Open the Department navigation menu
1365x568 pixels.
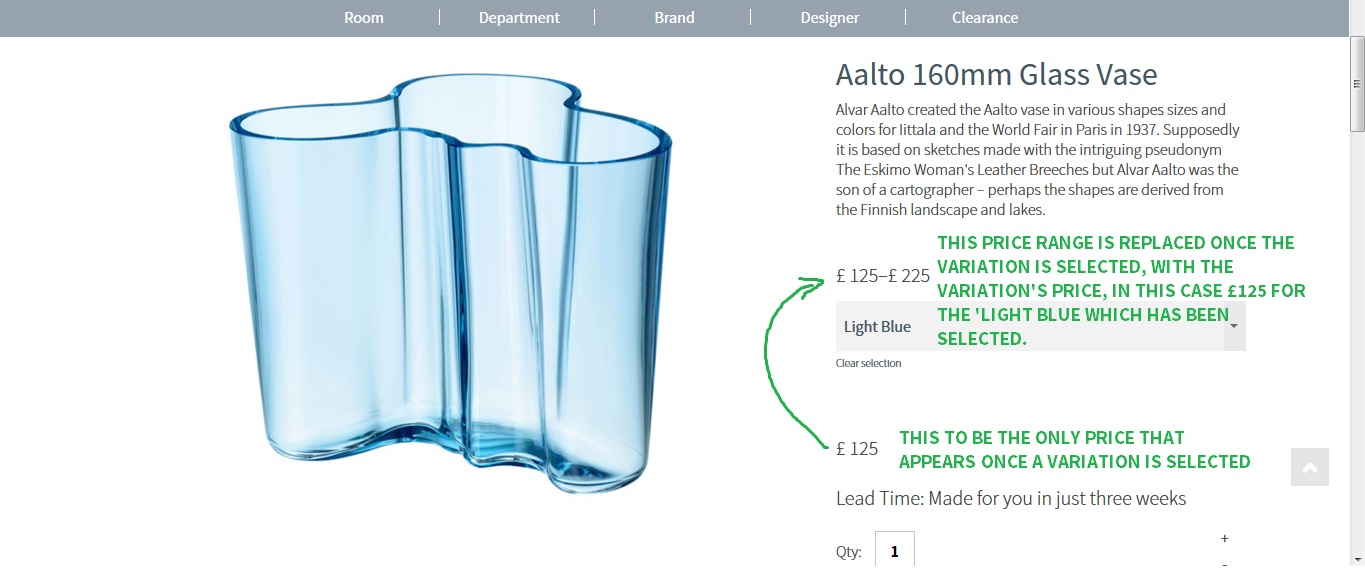click(519, 18)
